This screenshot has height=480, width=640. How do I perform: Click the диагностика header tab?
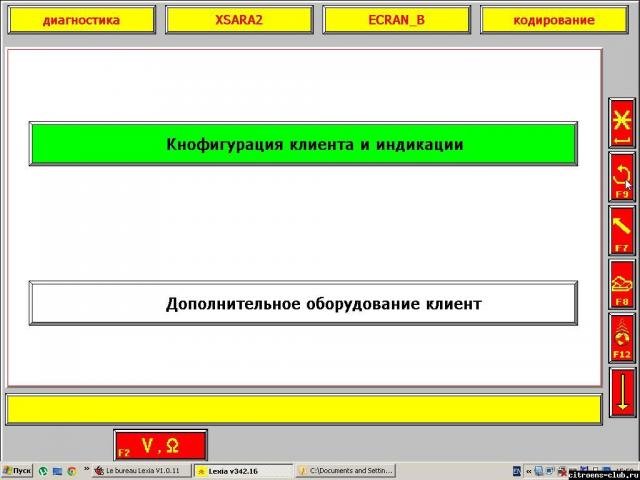(82, 20)
